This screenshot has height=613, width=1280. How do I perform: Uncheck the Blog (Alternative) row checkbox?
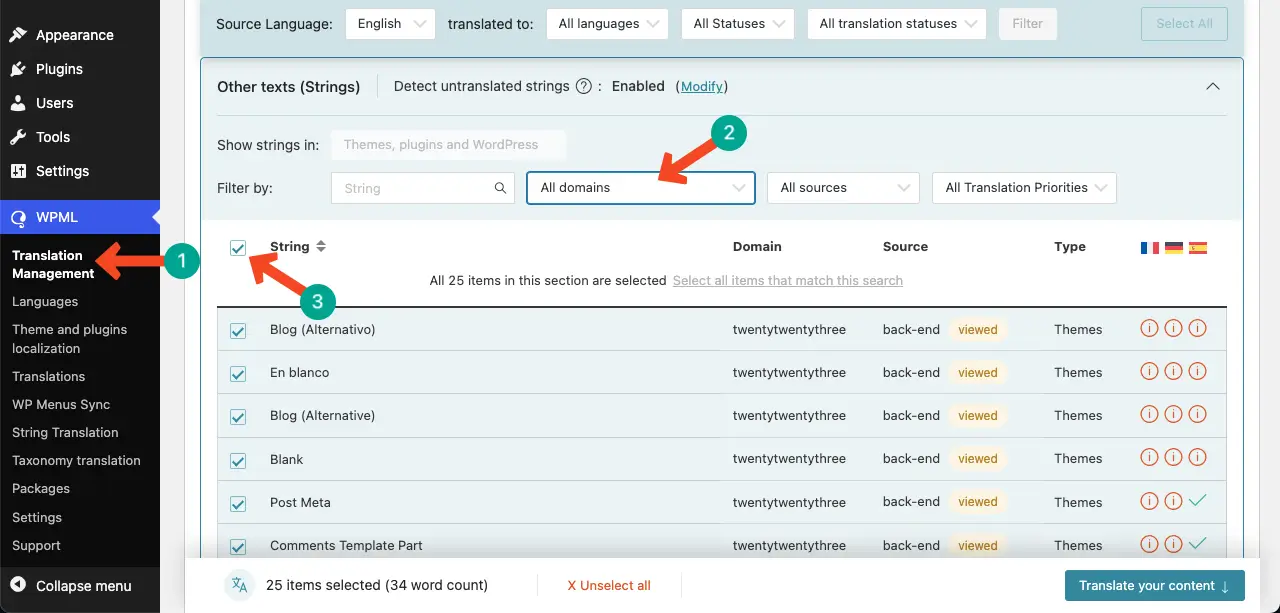[238, 417]
